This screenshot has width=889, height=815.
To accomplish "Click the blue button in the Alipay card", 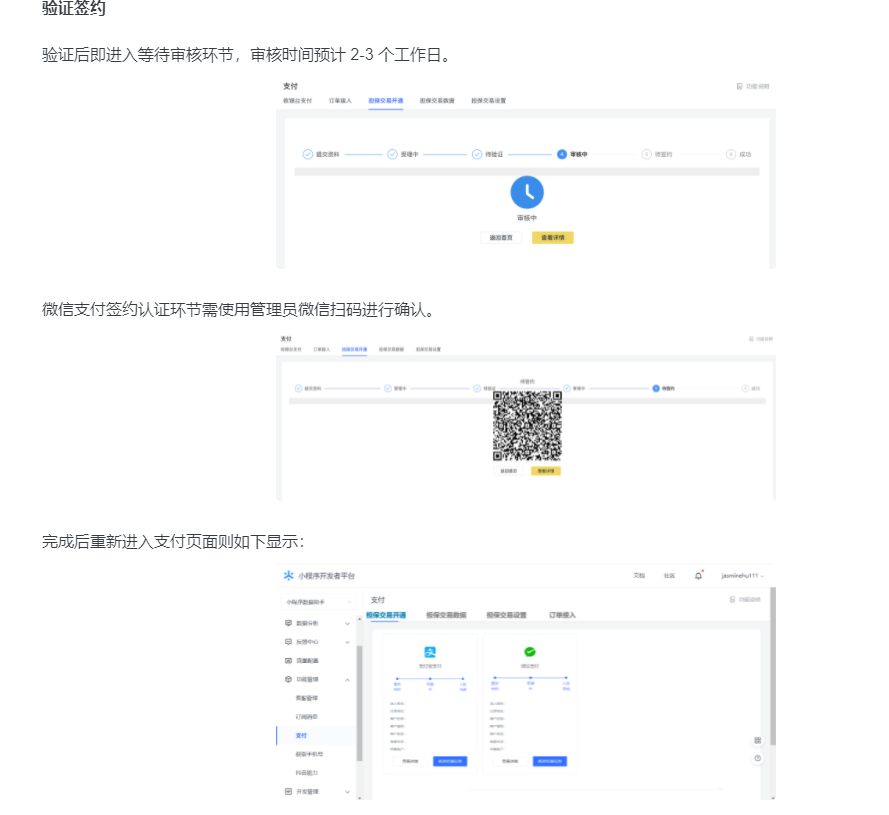I will 450,762.
